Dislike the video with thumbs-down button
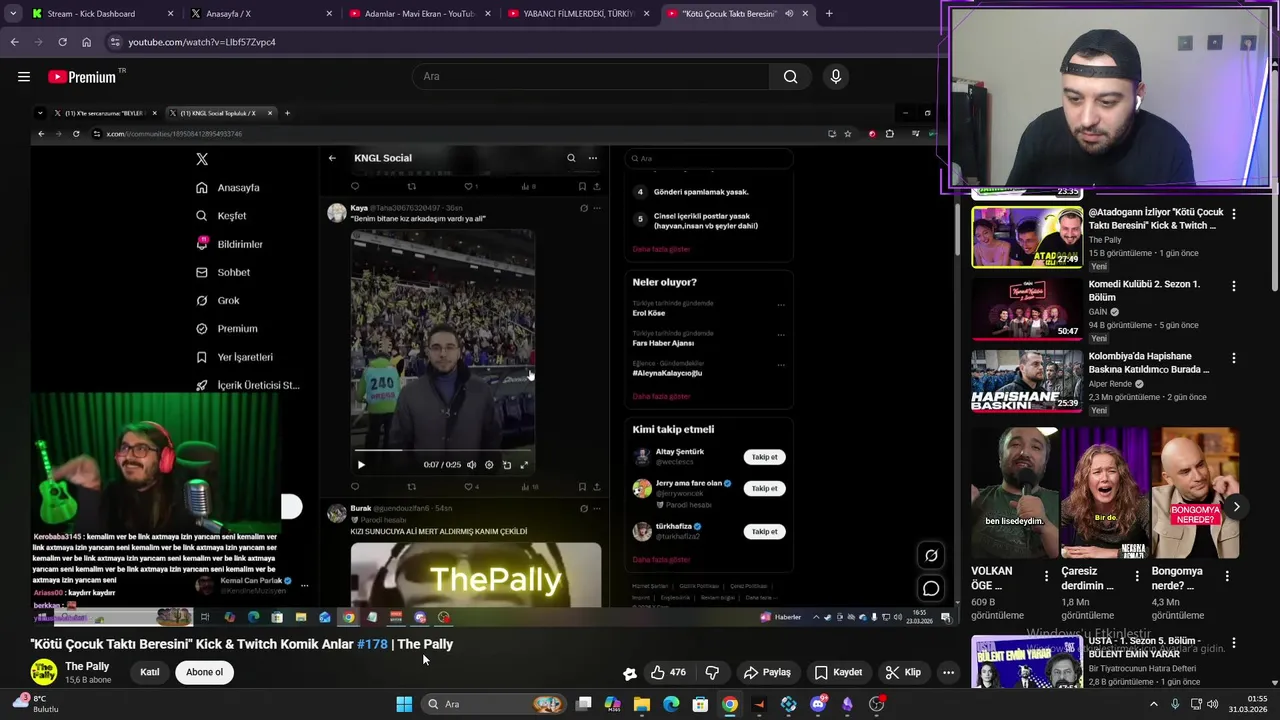Screen dimensions: 1280x720 pyautogui.click(x=712, y=673)
